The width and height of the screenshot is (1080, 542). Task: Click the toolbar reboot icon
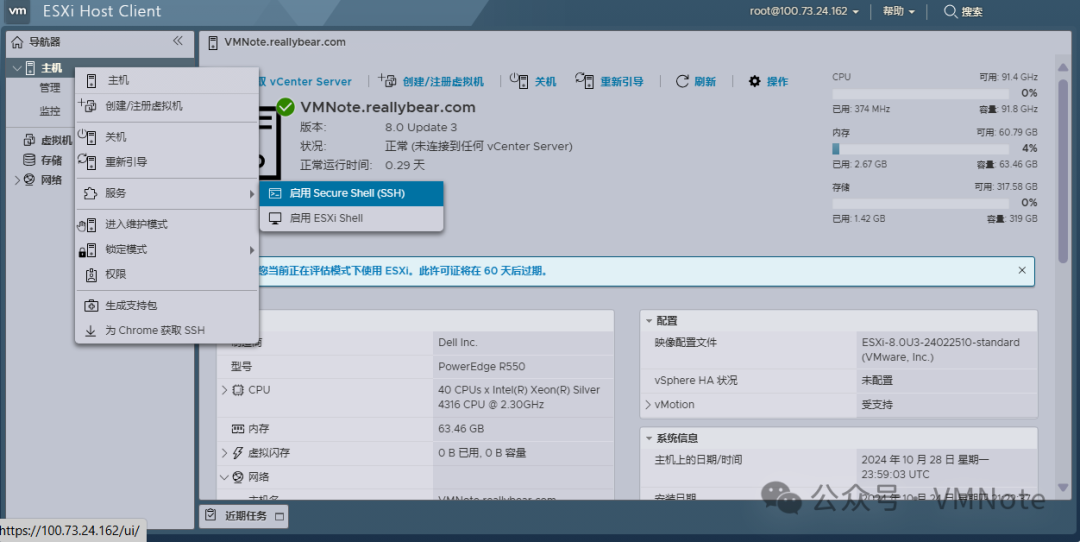[585, 81]
